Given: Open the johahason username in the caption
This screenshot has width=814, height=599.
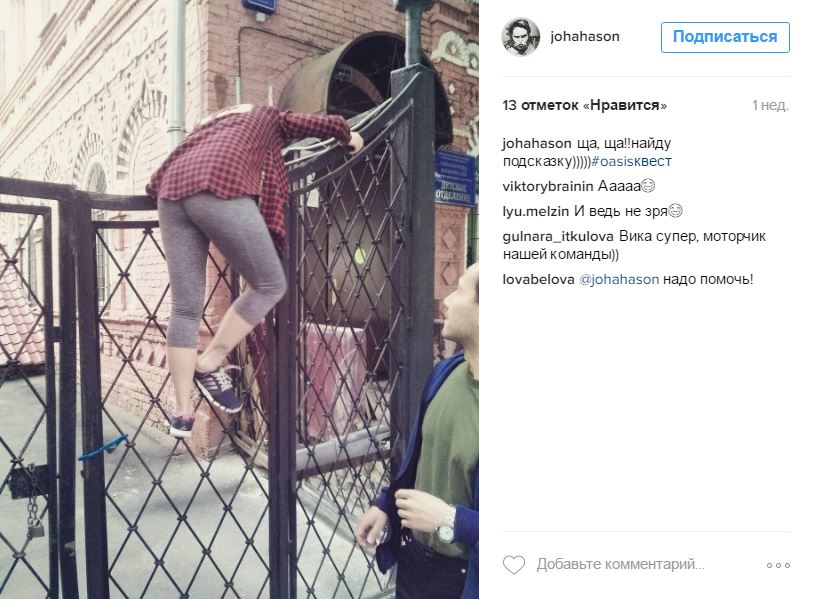Looking at the screenshot, I should click(536, 143).
